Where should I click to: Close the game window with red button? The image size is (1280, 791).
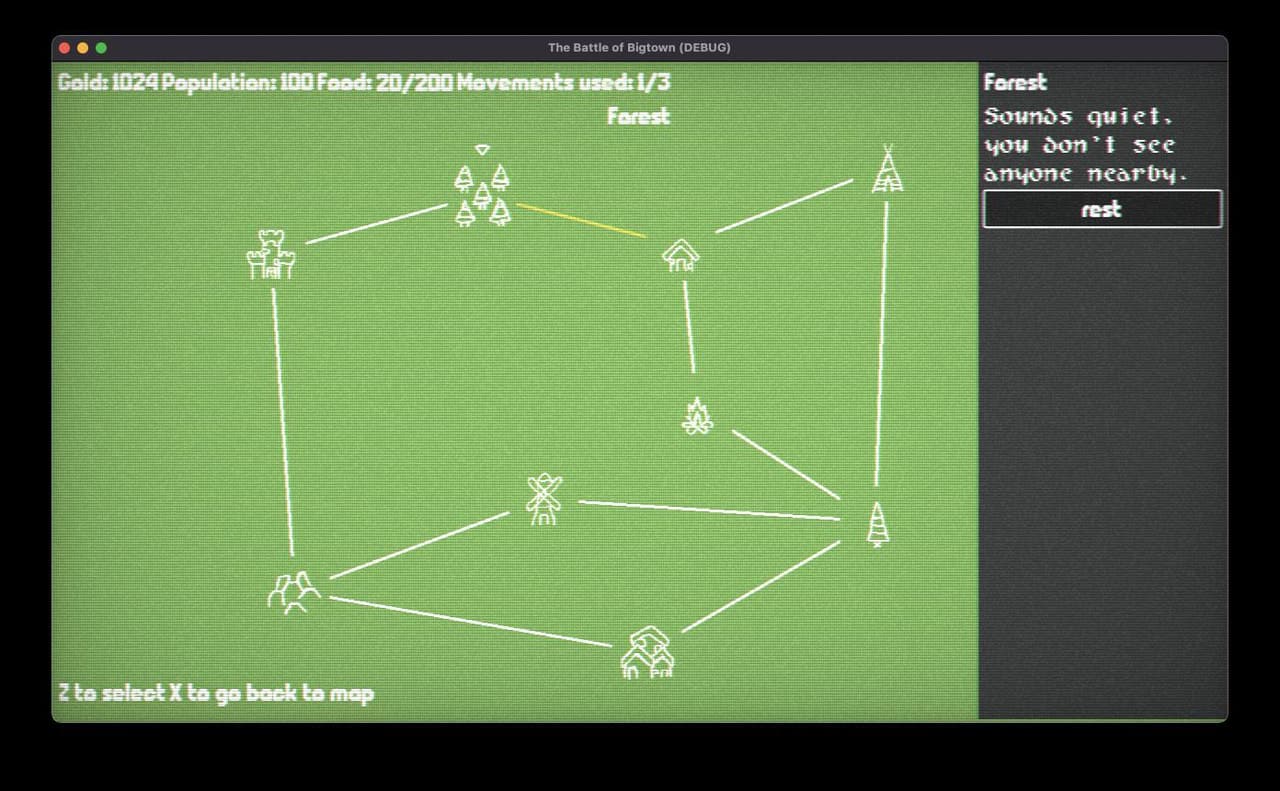(65, 47)
